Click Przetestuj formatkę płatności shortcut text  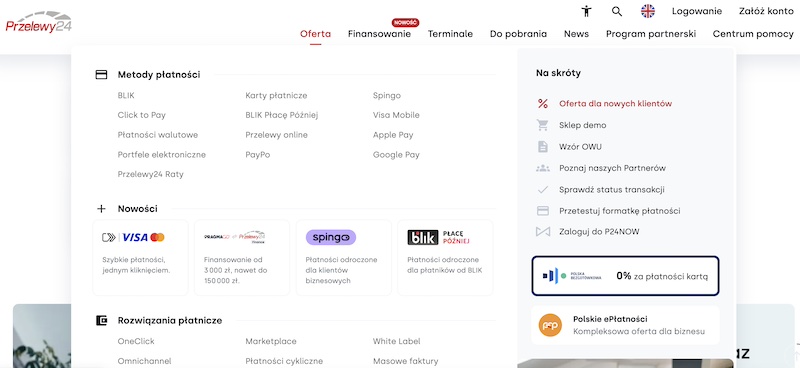click(619, 211)
